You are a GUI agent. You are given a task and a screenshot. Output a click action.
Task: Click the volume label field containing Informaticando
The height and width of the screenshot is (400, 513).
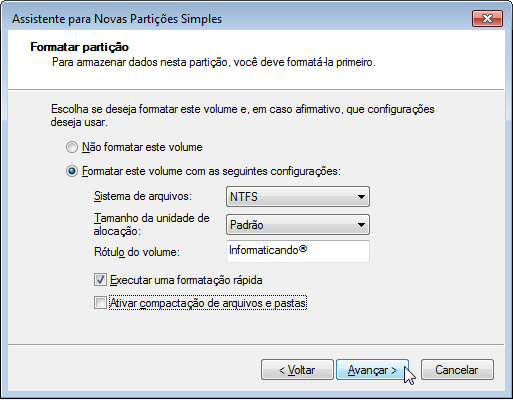point(298,251)
